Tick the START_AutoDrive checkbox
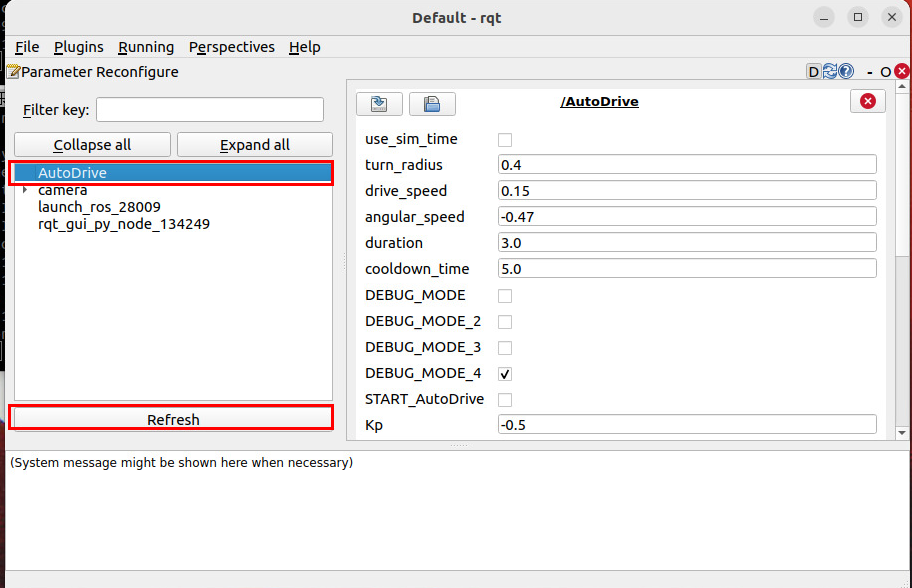This screenshot has width=912, height=588. pos(505,400)
